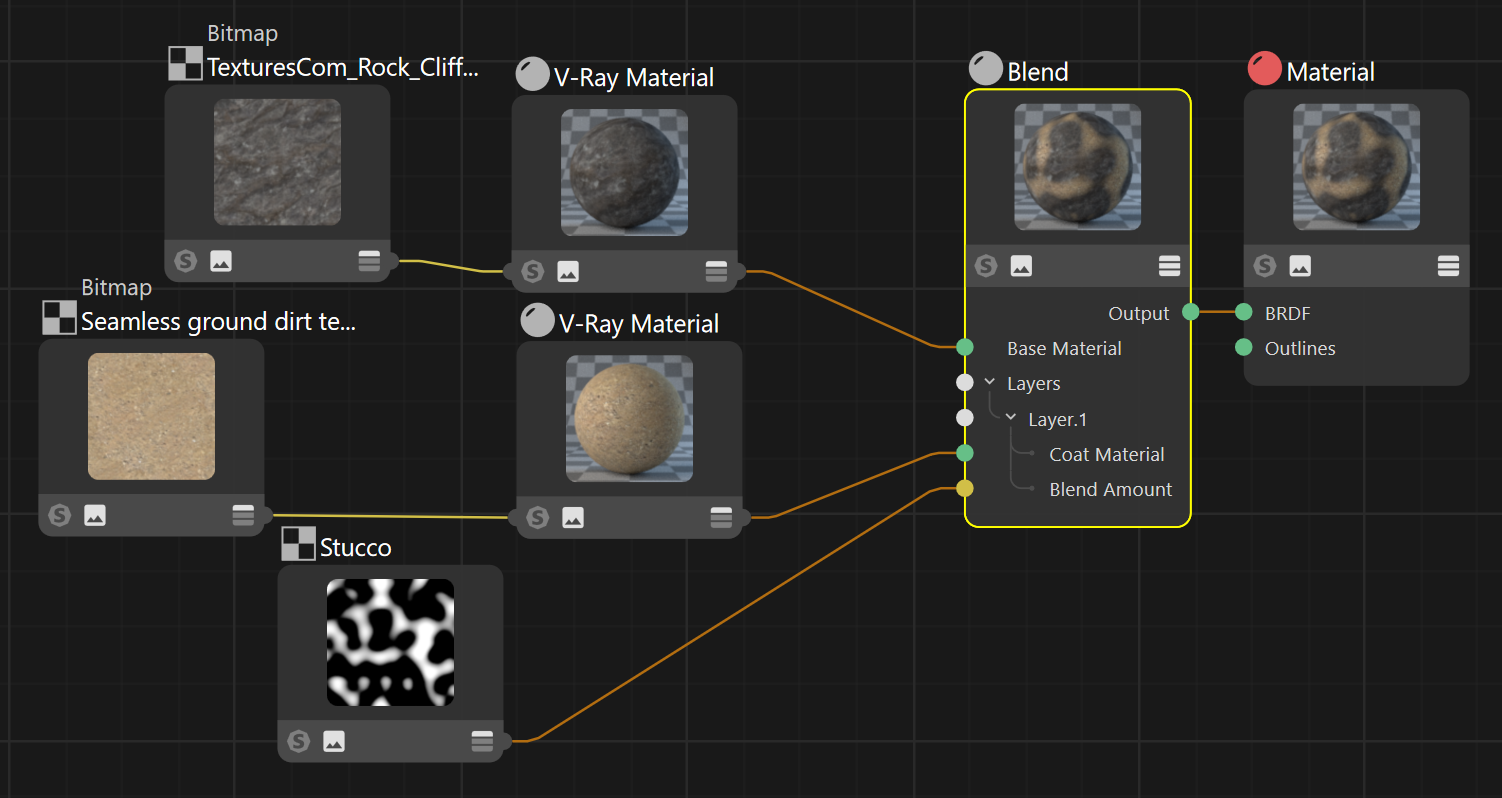Click the solo icon on Stucco node
This screenshot has width=1502, height=798.
click(298, 741)
